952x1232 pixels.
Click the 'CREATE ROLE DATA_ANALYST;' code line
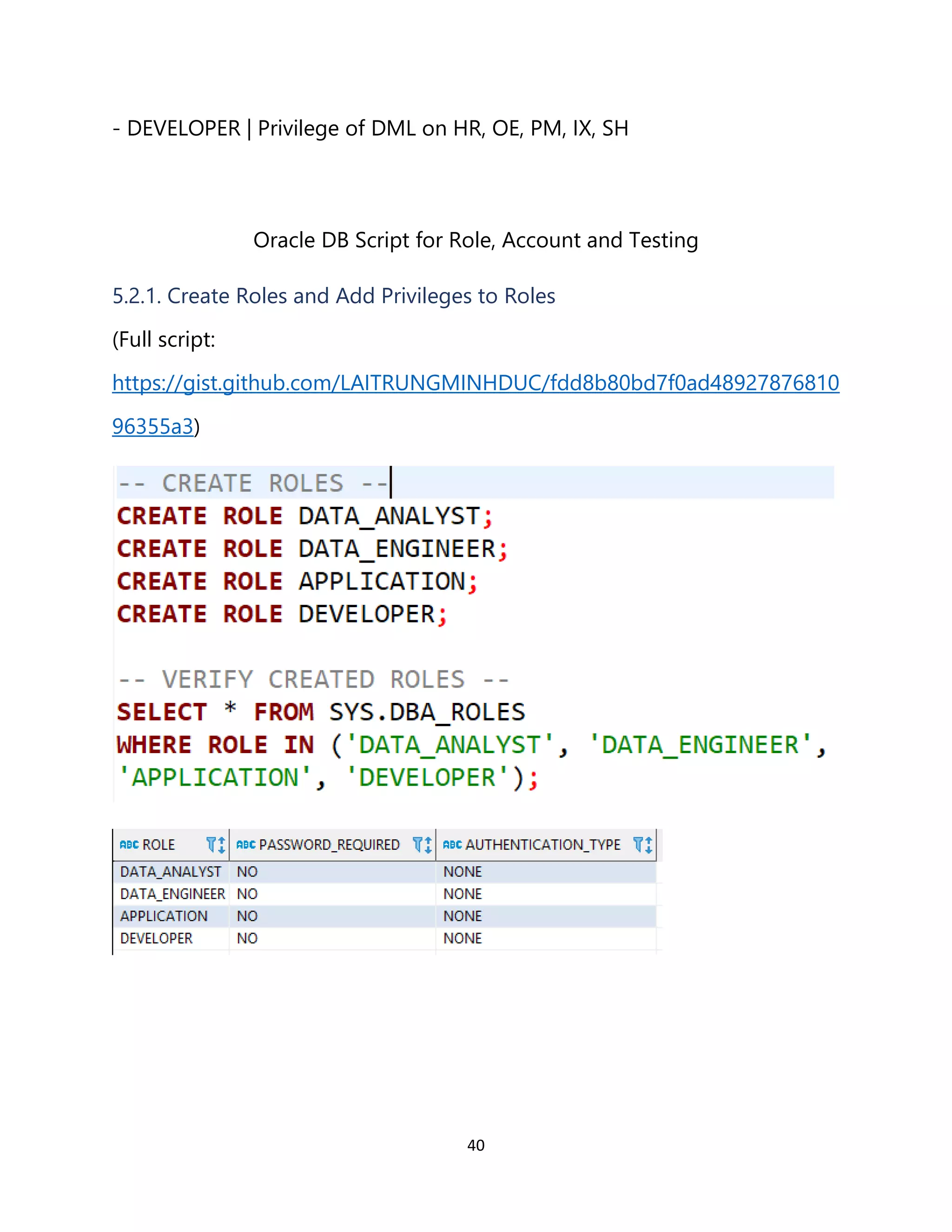pos(304,516)
